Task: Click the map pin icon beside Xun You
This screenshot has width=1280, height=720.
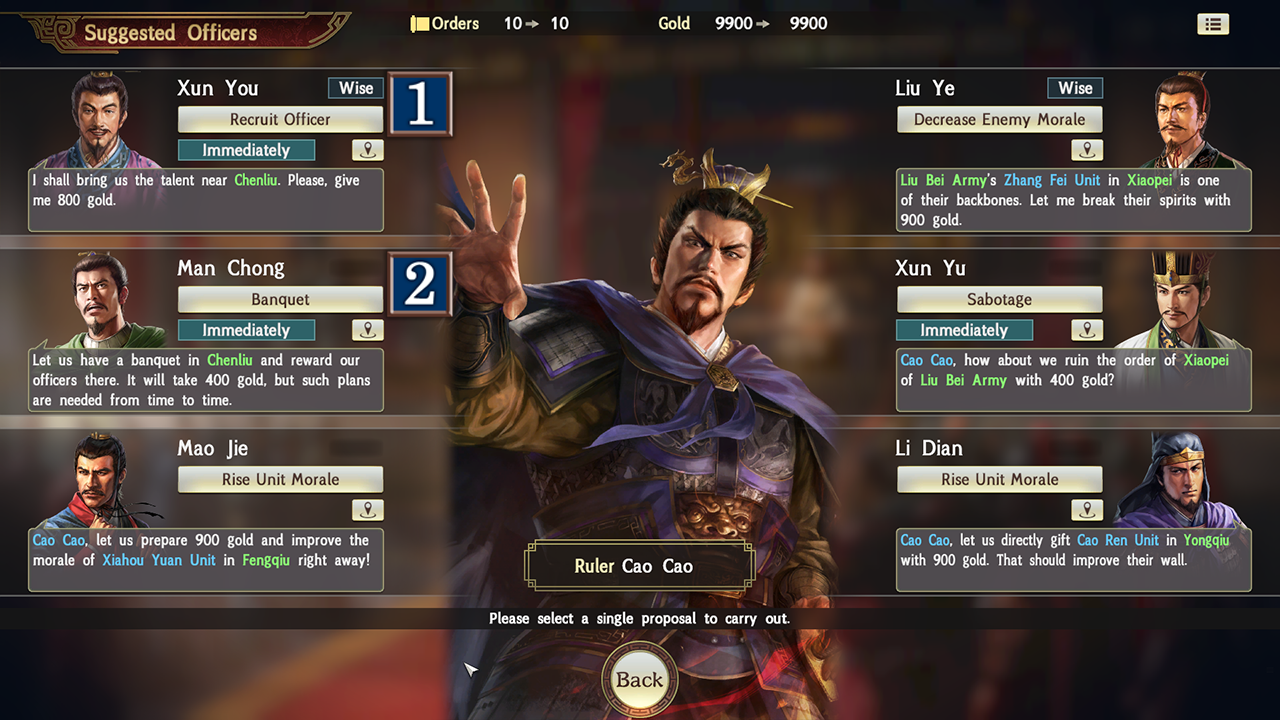Action: 368,150
